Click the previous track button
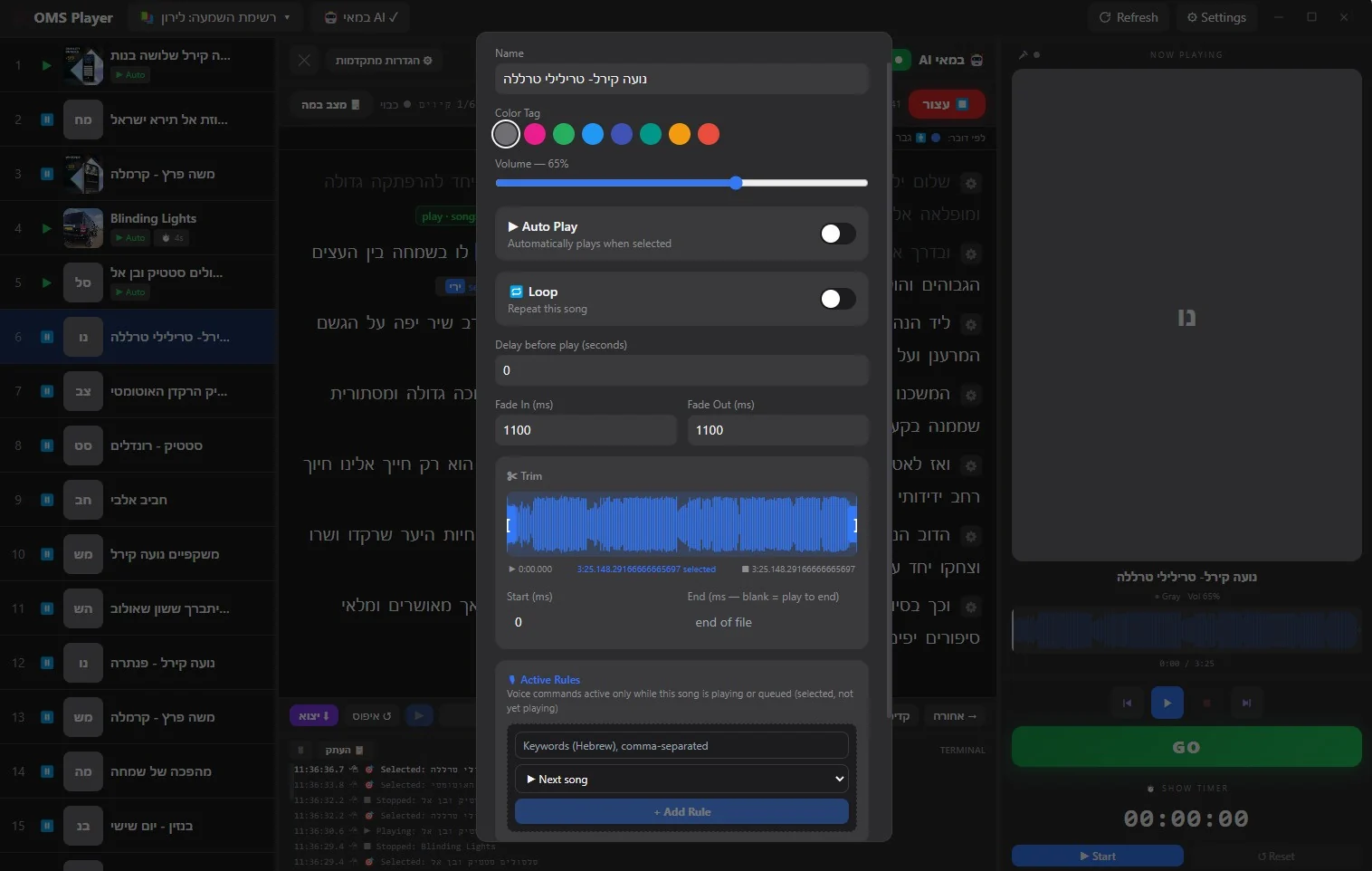 click(x=1127, y=703)
